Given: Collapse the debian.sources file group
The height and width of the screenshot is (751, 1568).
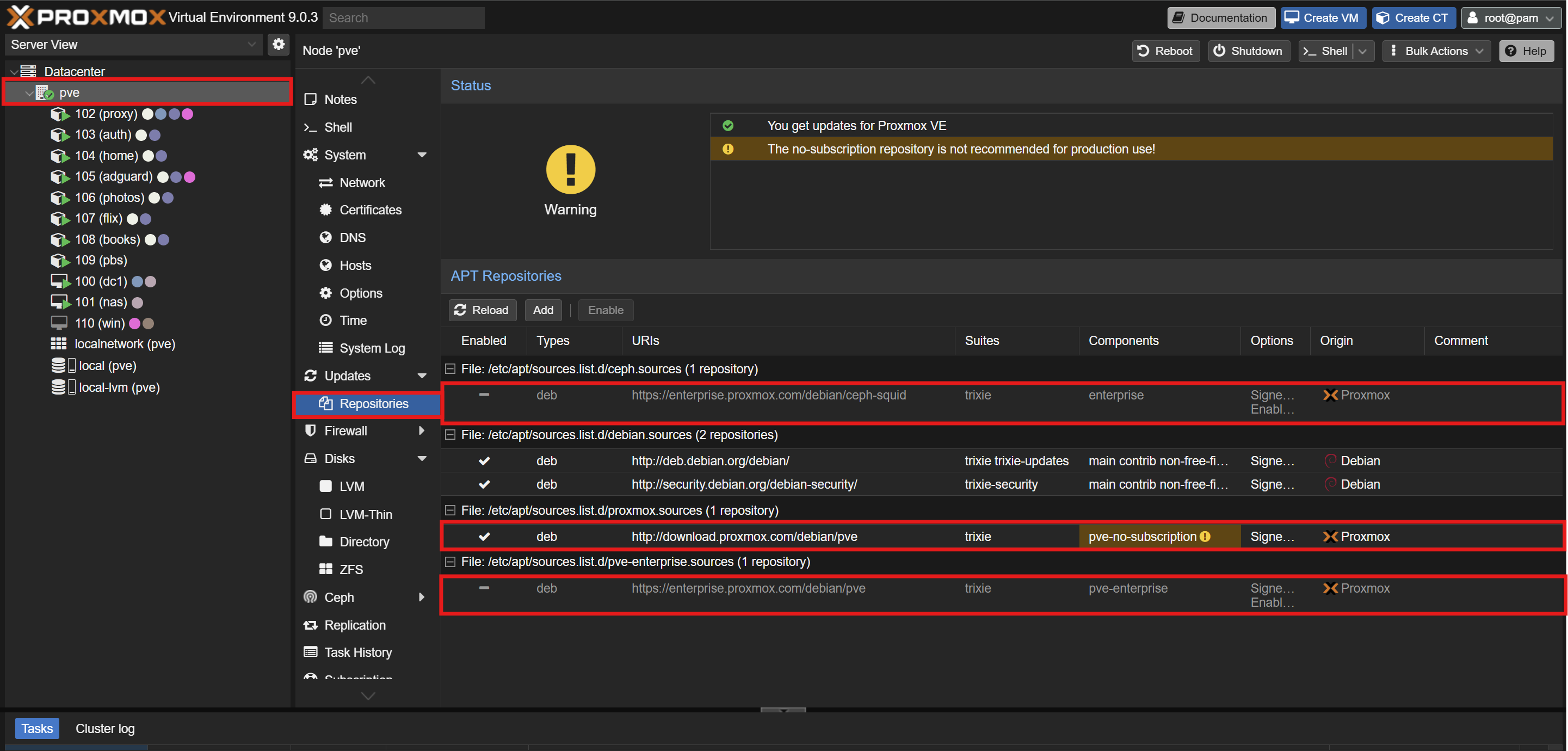Looking at the screenshot, I should click(x=450, y=435).
